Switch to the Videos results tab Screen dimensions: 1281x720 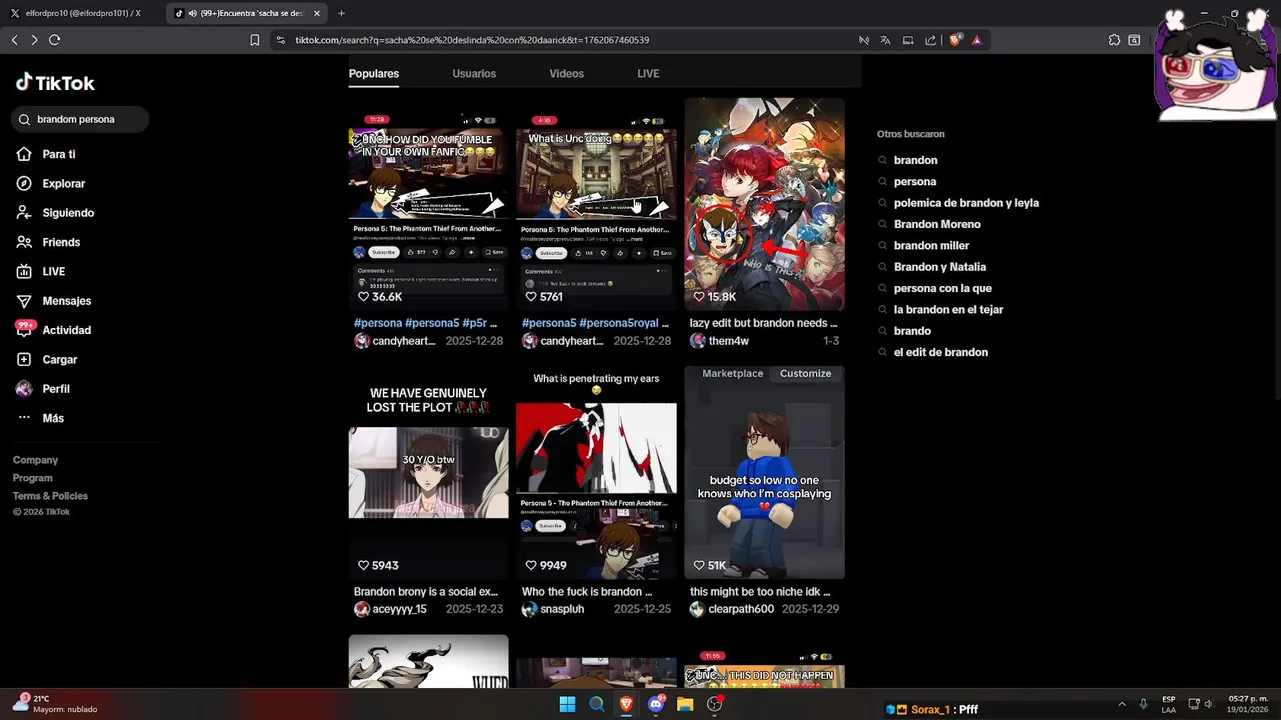[x=566, y=74]
